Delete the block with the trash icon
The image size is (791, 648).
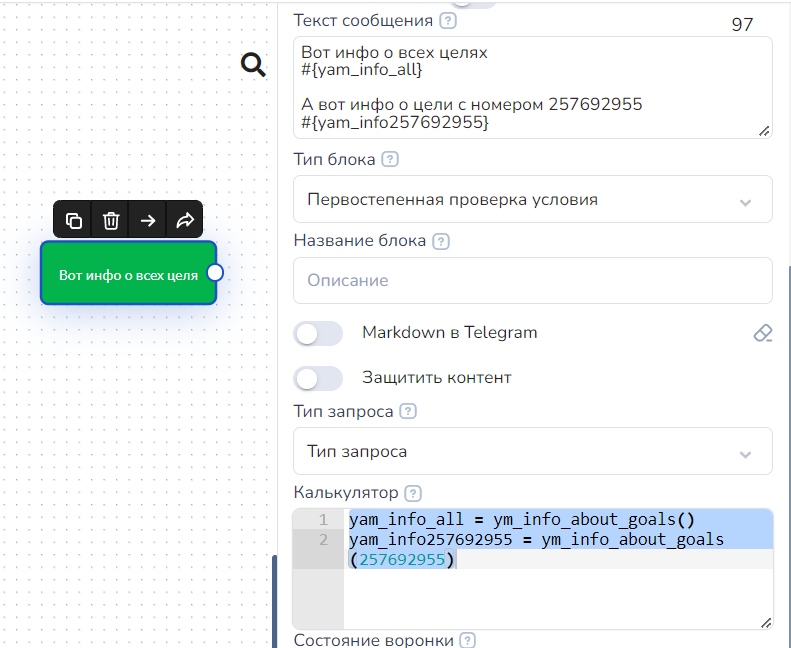point(111,220)
